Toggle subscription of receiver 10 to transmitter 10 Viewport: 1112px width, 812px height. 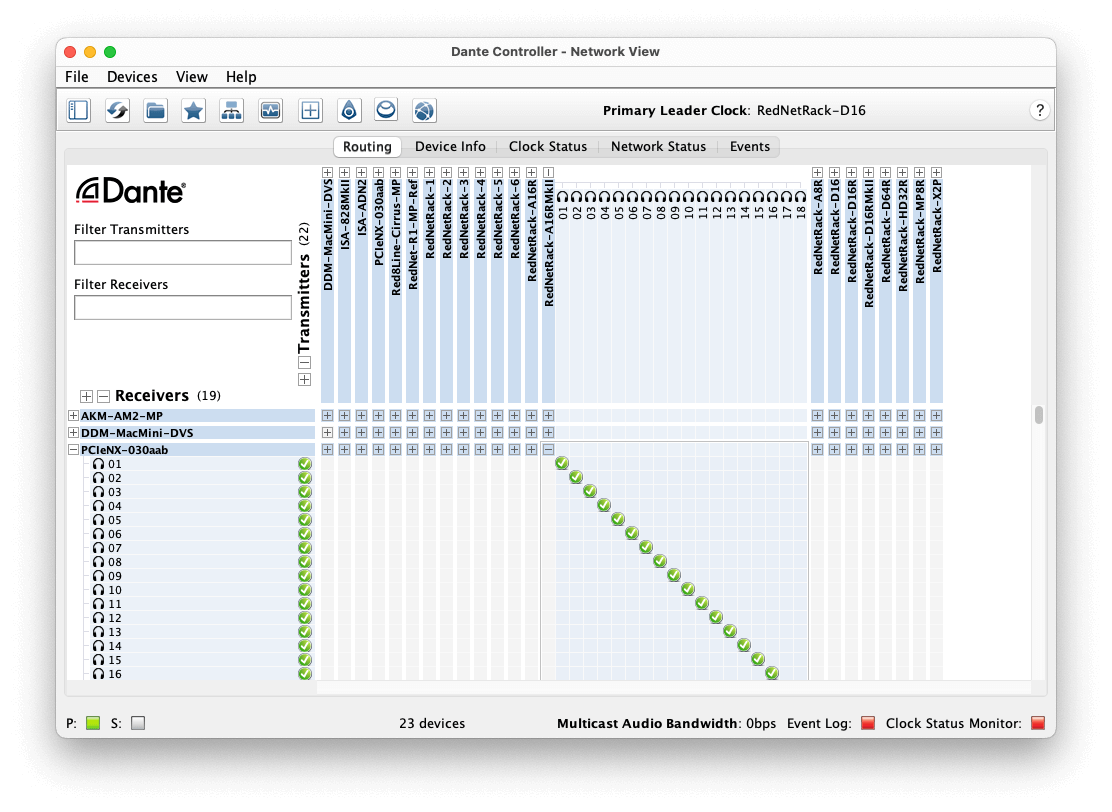(688, 589)
